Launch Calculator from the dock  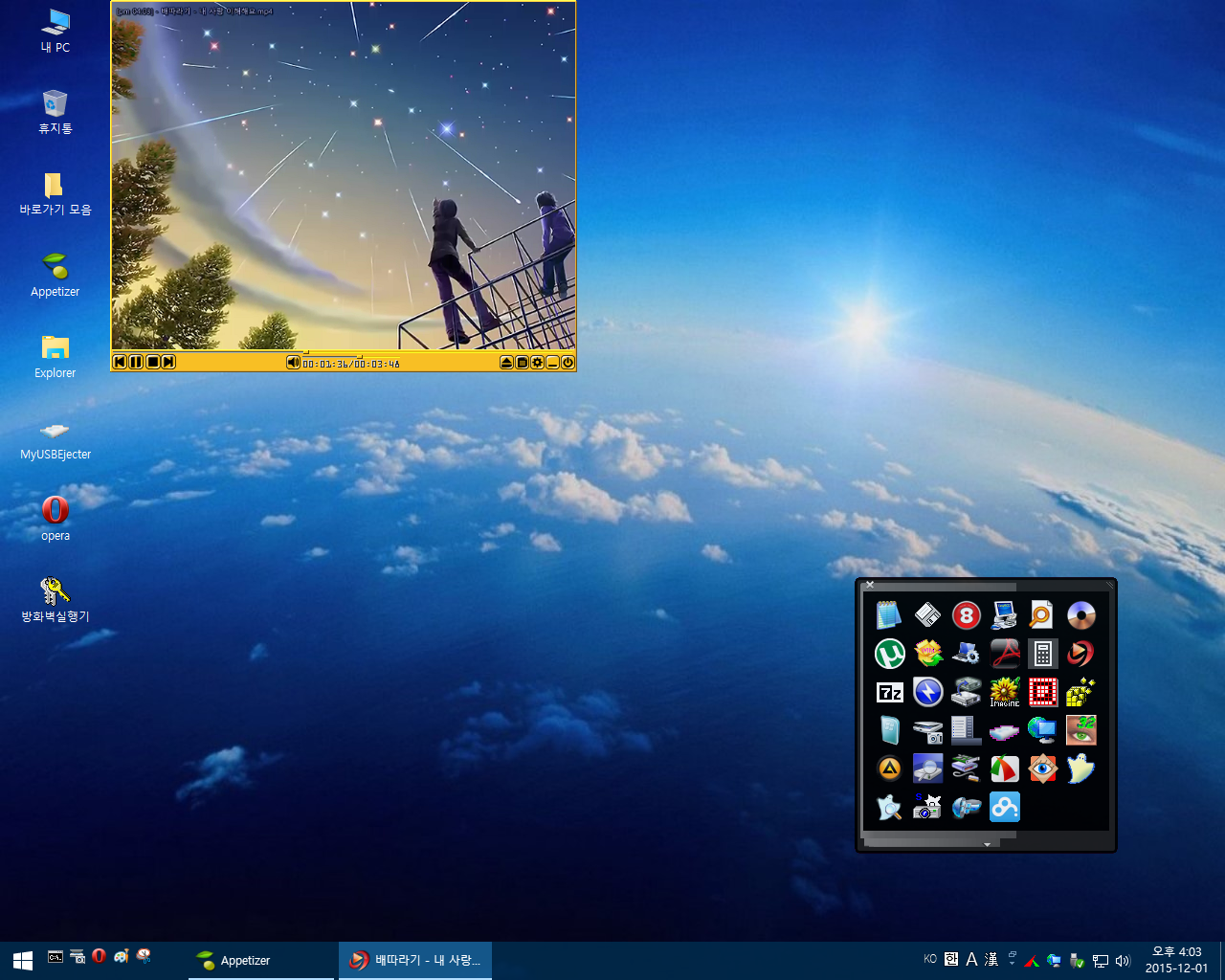(1042, 653)
